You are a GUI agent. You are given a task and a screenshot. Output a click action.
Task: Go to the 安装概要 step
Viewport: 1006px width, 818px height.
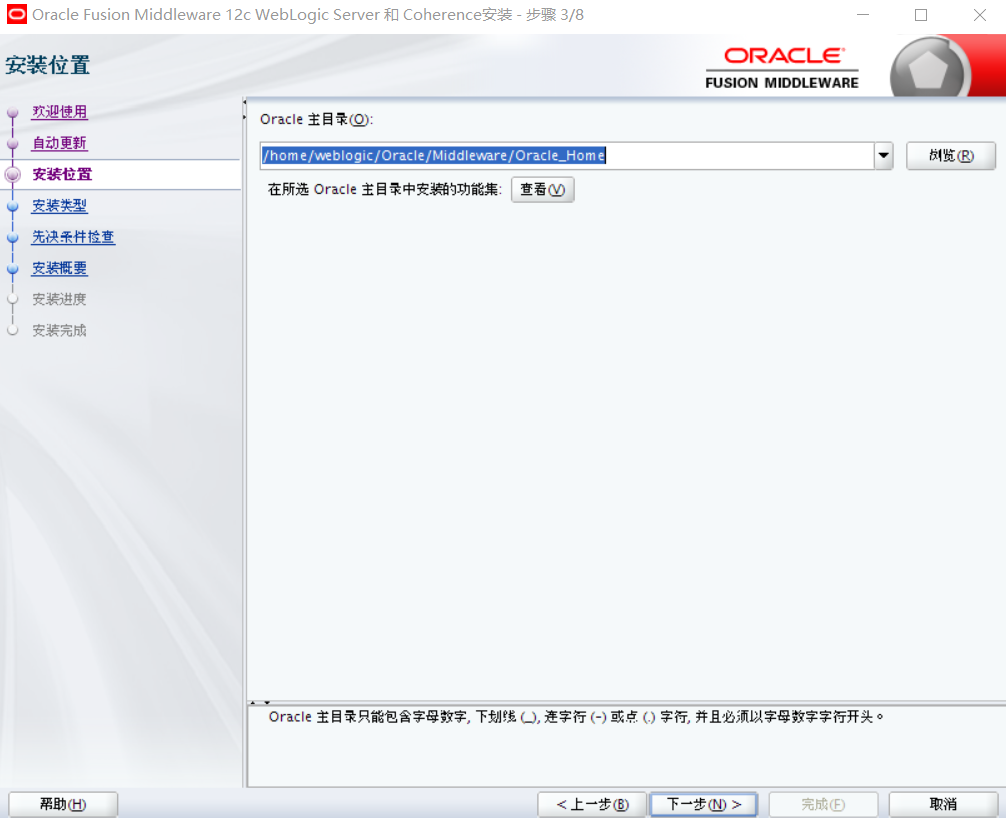[58, 268]
